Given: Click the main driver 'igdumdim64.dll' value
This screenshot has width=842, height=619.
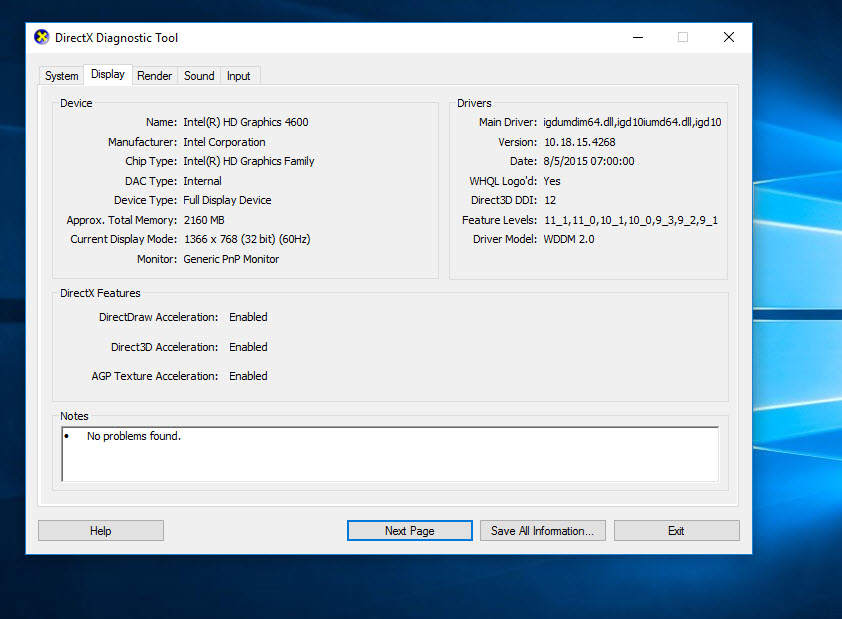Looking at the screenshot, I should 632,122.
